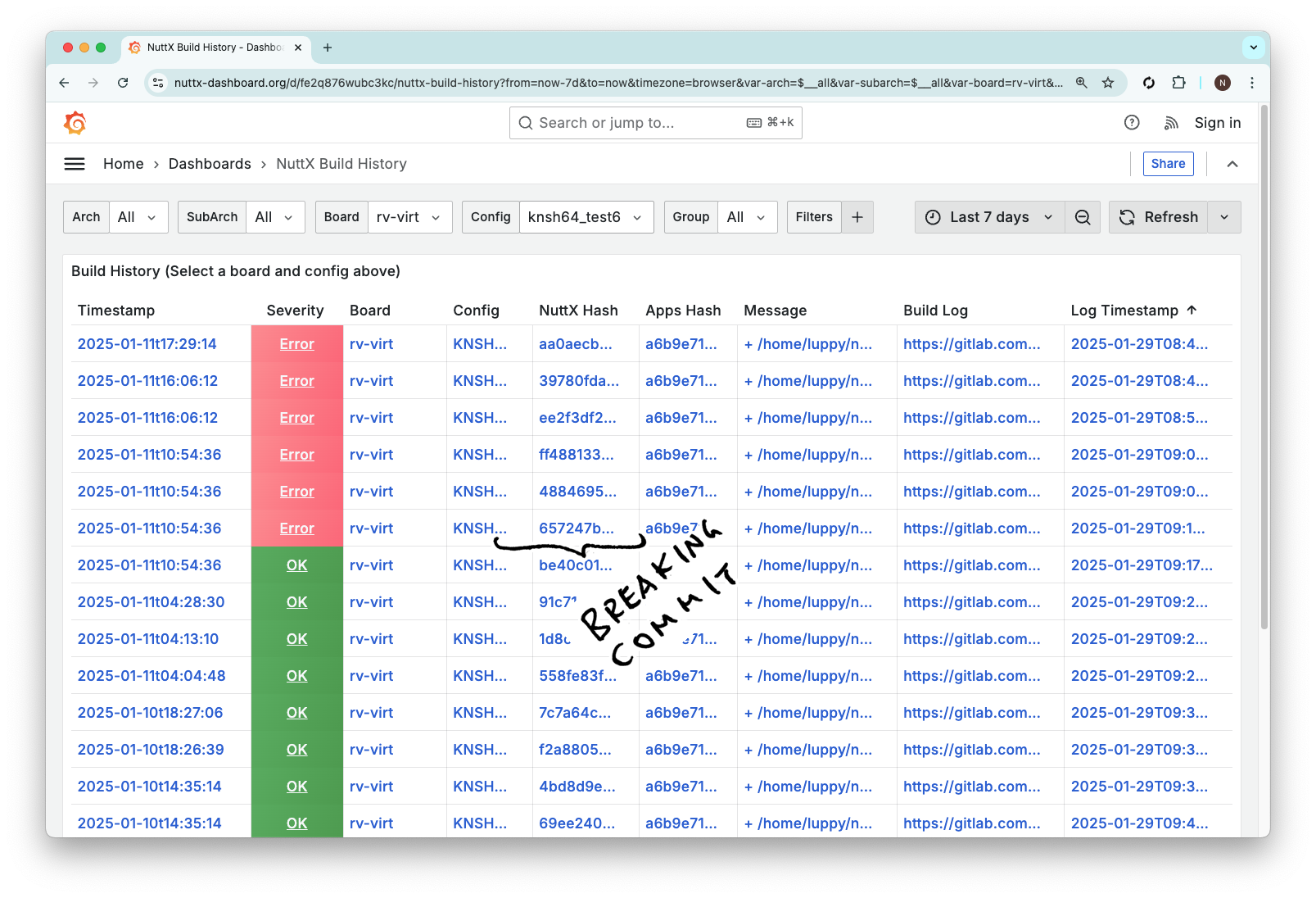The image size is (1316, 898).
Task: Reload the browser page
Action: point(123,83)
